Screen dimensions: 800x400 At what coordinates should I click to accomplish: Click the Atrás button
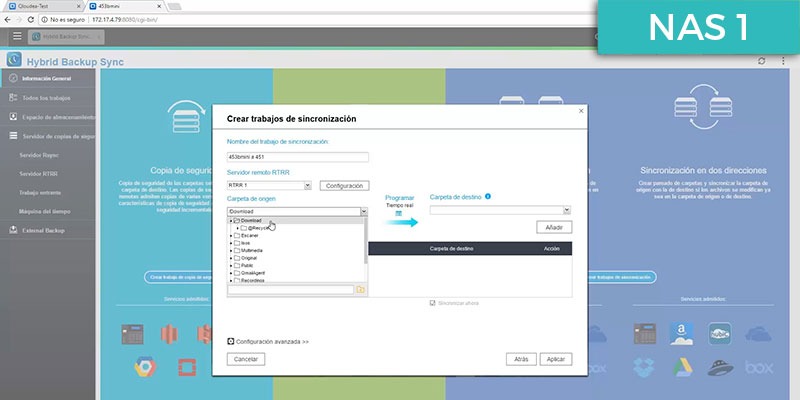point(521,359)
